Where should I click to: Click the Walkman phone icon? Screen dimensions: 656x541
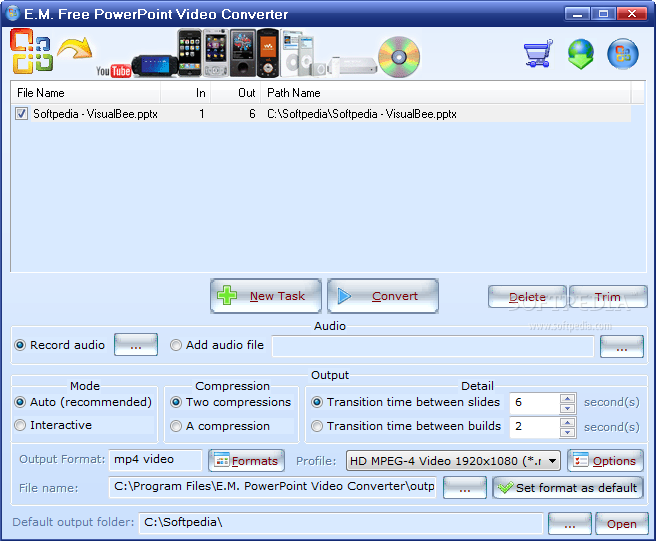click(x=268, y=53)
